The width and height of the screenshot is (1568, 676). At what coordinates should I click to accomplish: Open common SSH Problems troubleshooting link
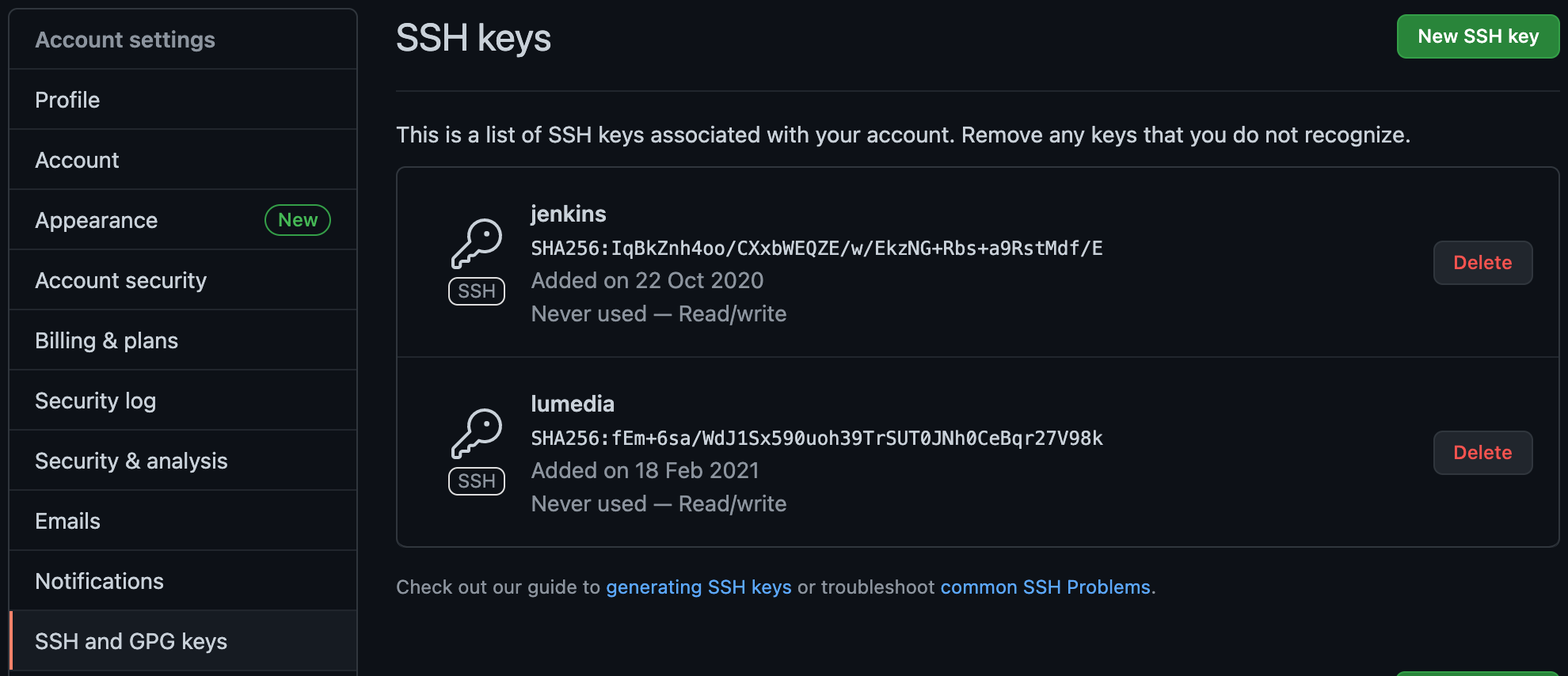pyautogui.click(x=1045, y=587)
